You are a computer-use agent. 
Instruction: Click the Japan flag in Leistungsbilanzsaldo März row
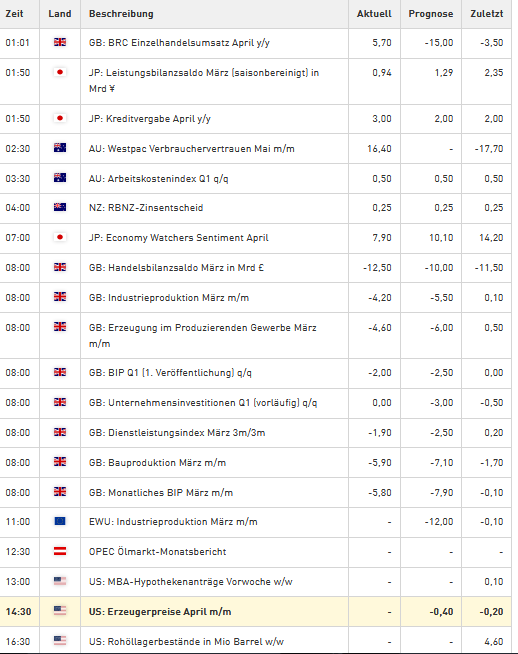[60, 72]
